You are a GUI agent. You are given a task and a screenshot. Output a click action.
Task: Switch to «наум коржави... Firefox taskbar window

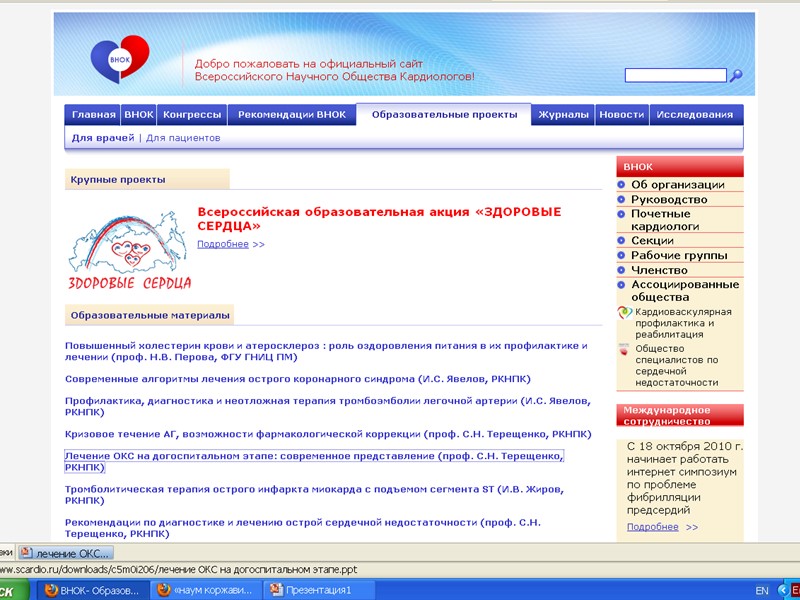click(205, 590)
